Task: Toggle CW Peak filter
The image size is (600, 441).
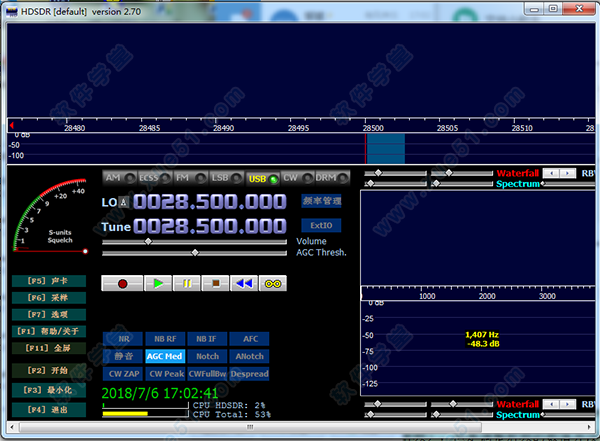Action: [165, 374]
